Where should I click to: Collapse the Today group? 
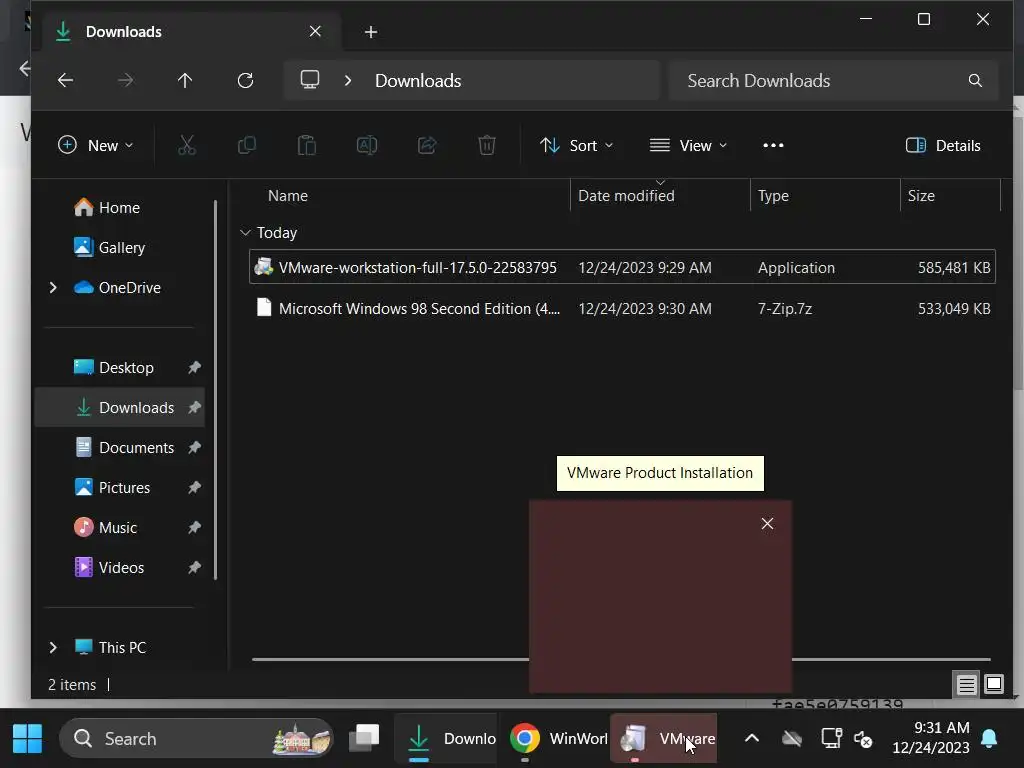[246, 232]
